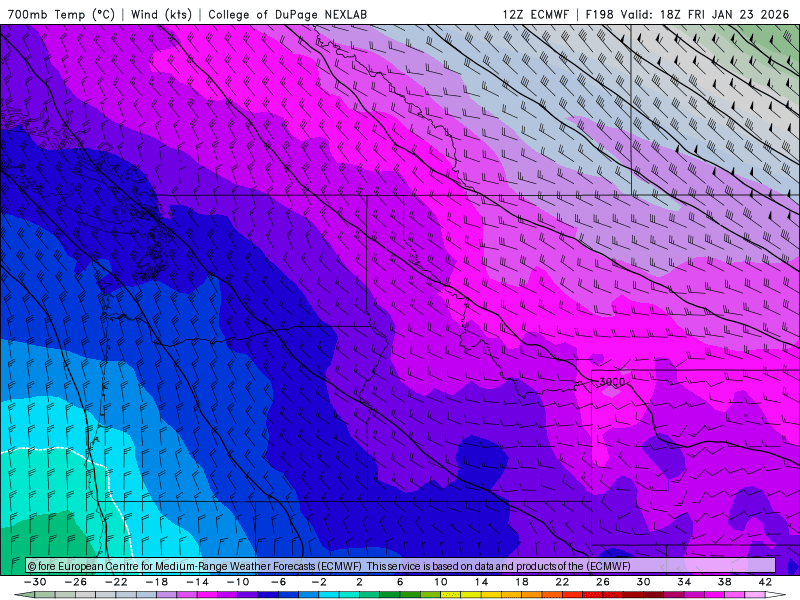
Task: Click the -30 colorbar tick label
Action: coord(35,582)
